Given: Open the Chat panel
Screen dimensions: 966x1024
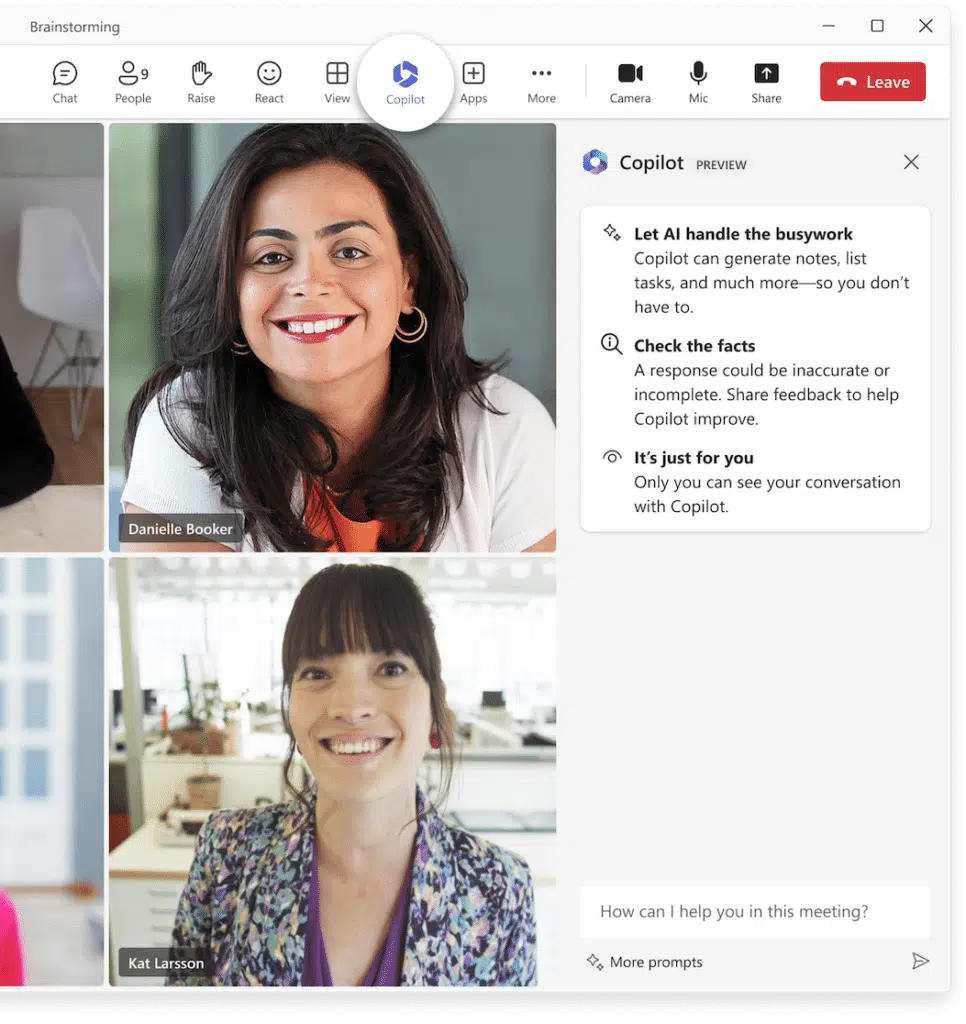Looking at the screenshot, I should [x=65, y=82].
